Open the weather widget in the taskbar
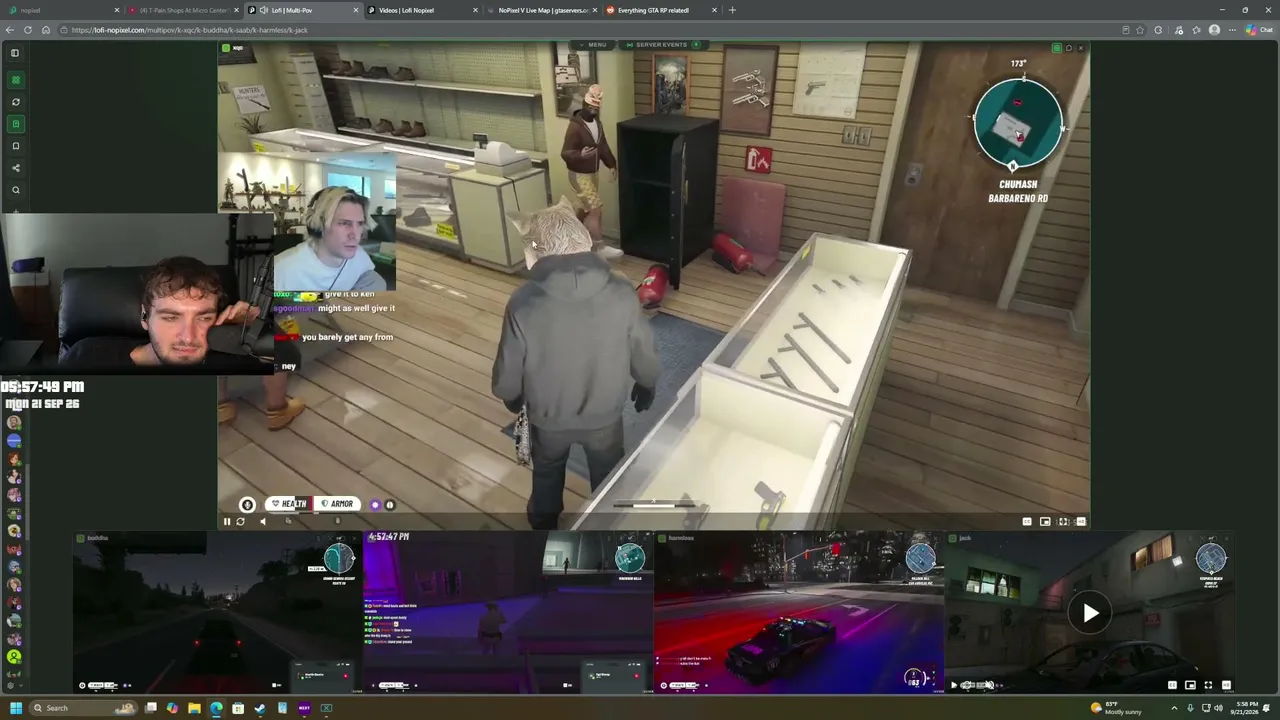1280x720 pixels. click(x=1116, y=708)
